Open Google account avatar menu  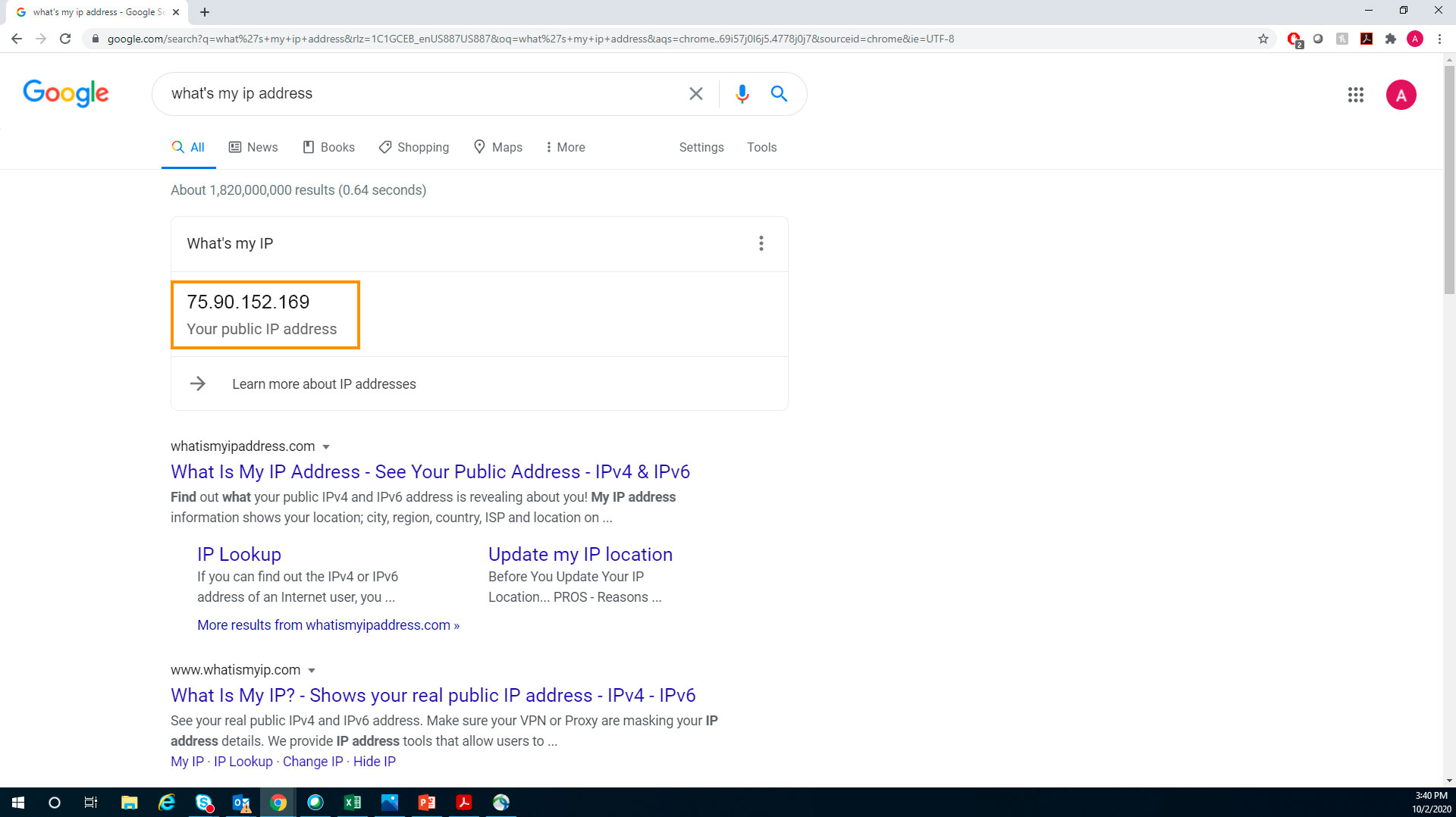click(x=1401, y=95)
